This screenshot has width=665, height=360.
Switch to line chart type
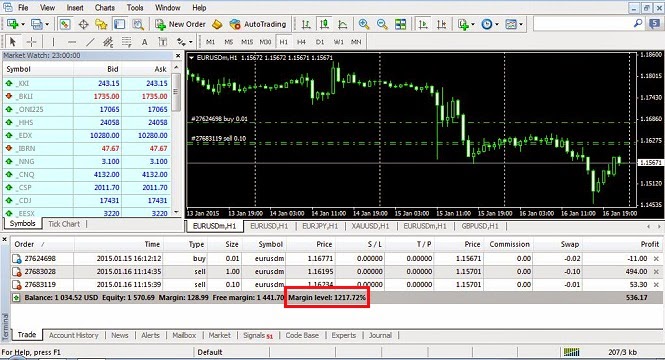343,25
